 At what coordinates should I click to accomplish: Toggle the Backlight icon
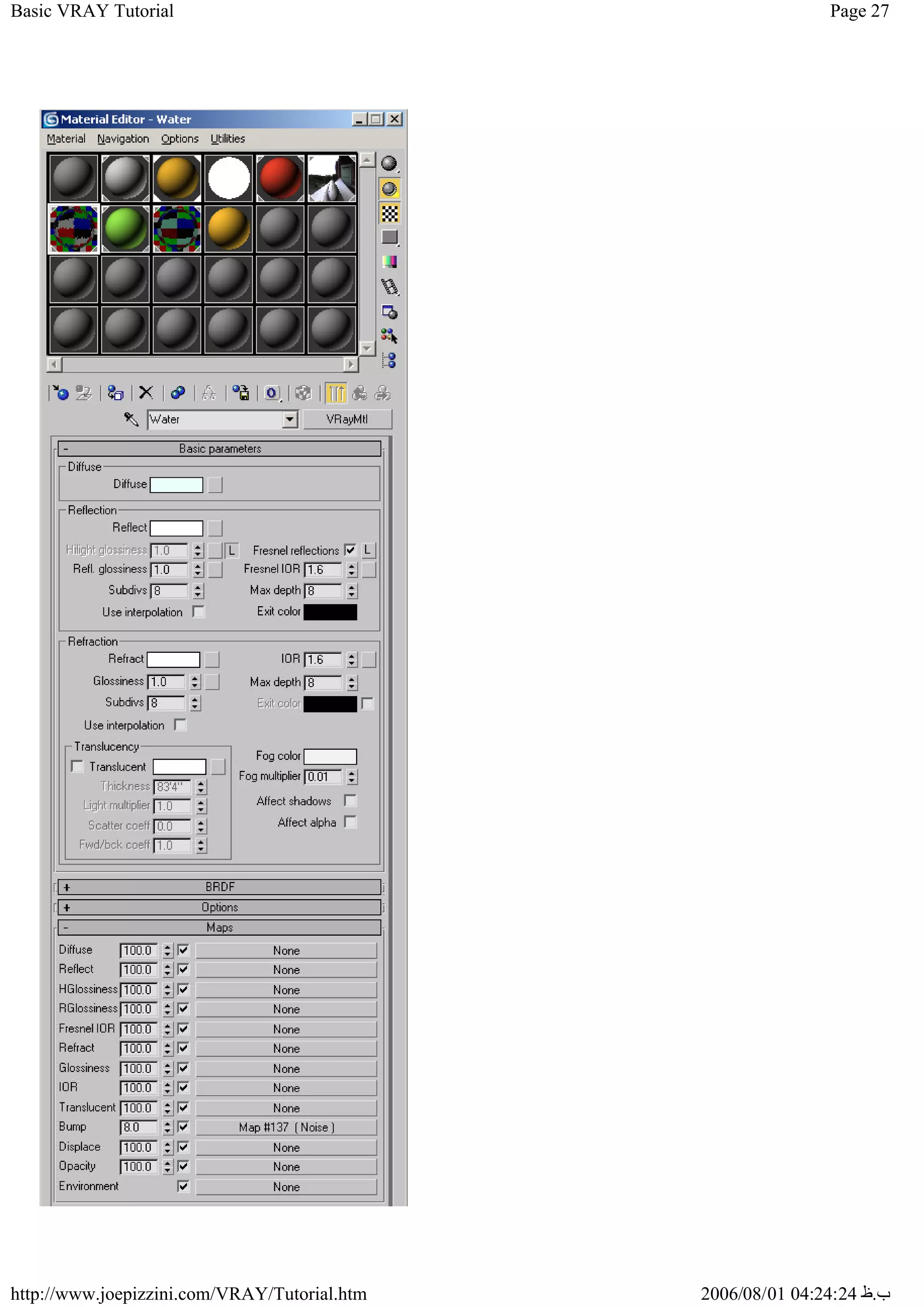tap(389, 189)
